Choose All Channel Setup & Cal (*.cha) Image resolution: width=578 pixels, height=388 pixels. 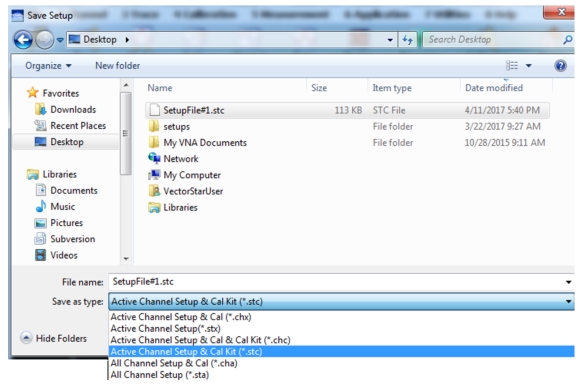(x=341, y=363)
